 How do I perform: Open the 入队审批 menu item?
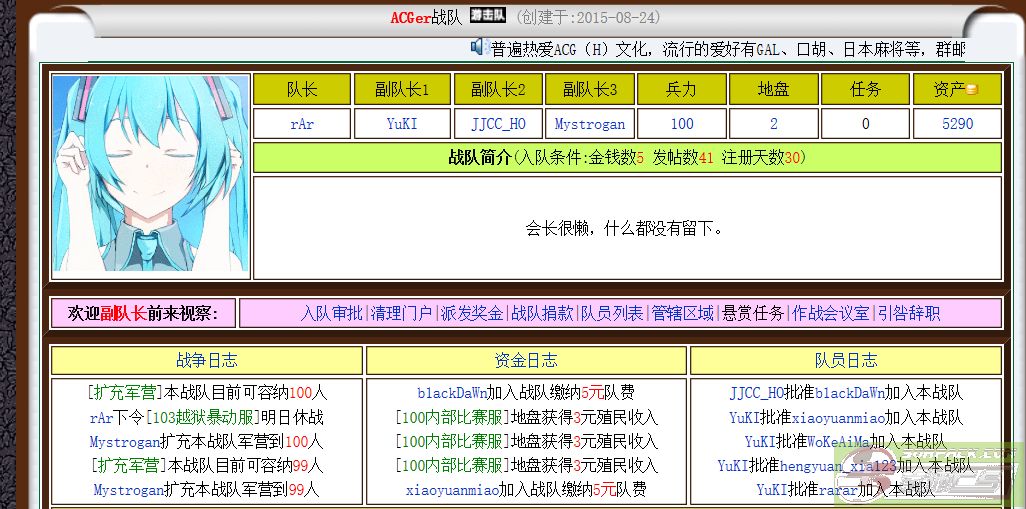[332, 313]
